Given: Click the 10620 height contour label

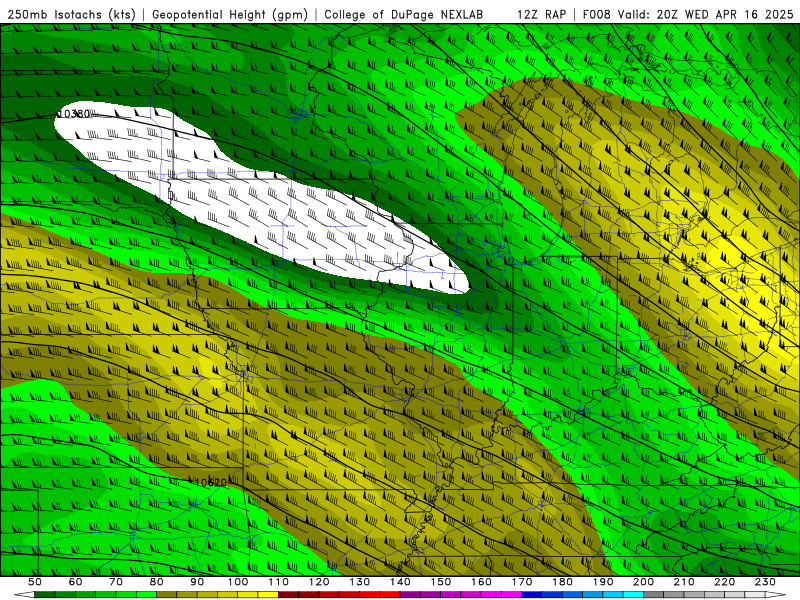Looking at the screenshot, I should click(x=211, y=482).
